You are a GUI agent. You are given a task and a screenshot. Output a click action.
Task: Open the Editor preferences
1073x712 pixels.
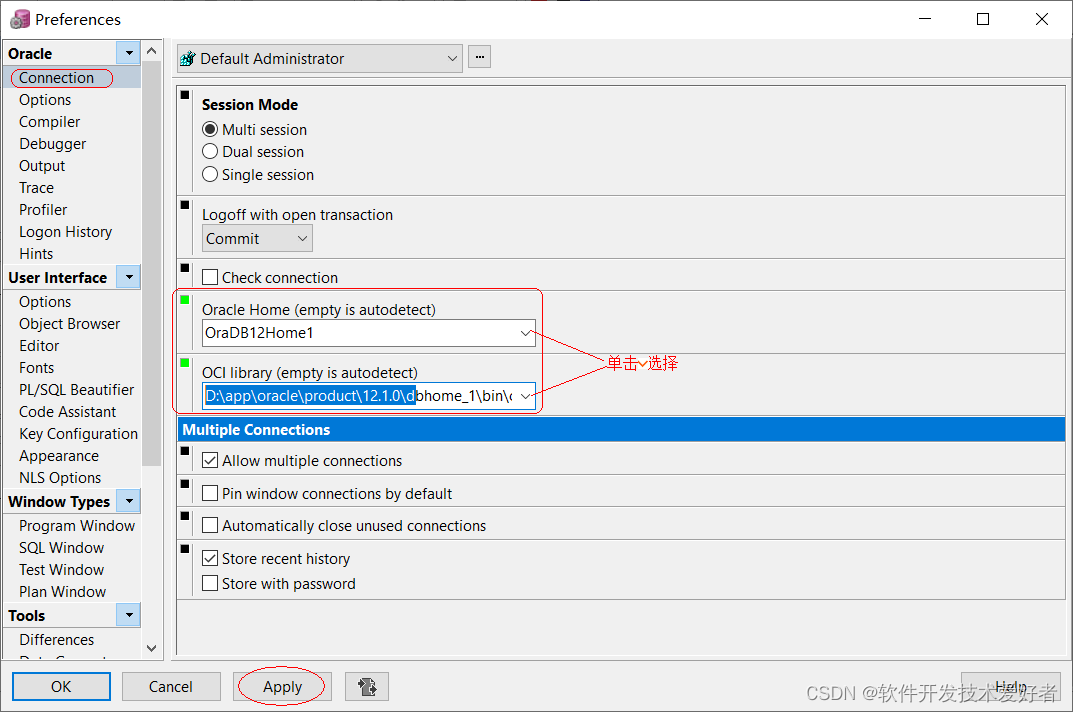click(x=39, y=346)
